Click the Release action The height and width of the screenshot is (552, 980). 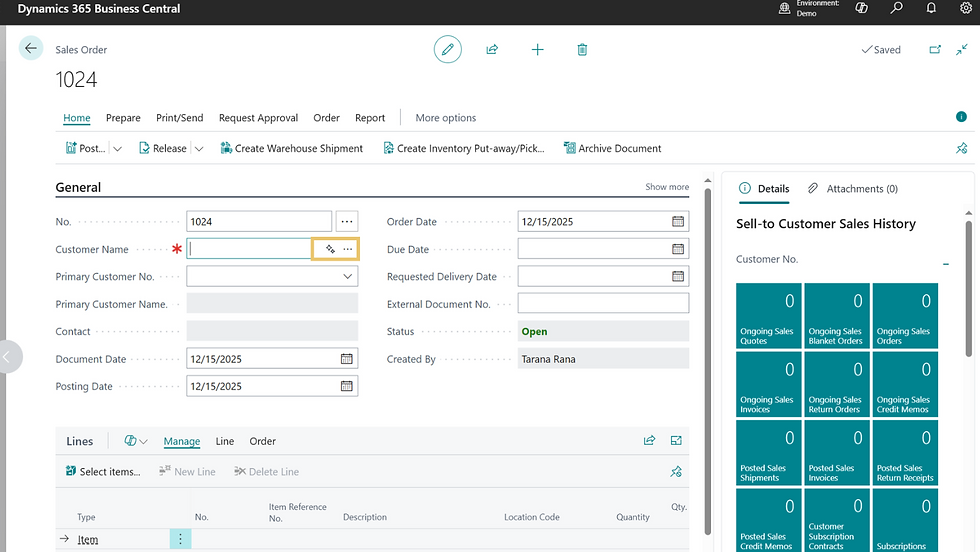tap(162, 148)
